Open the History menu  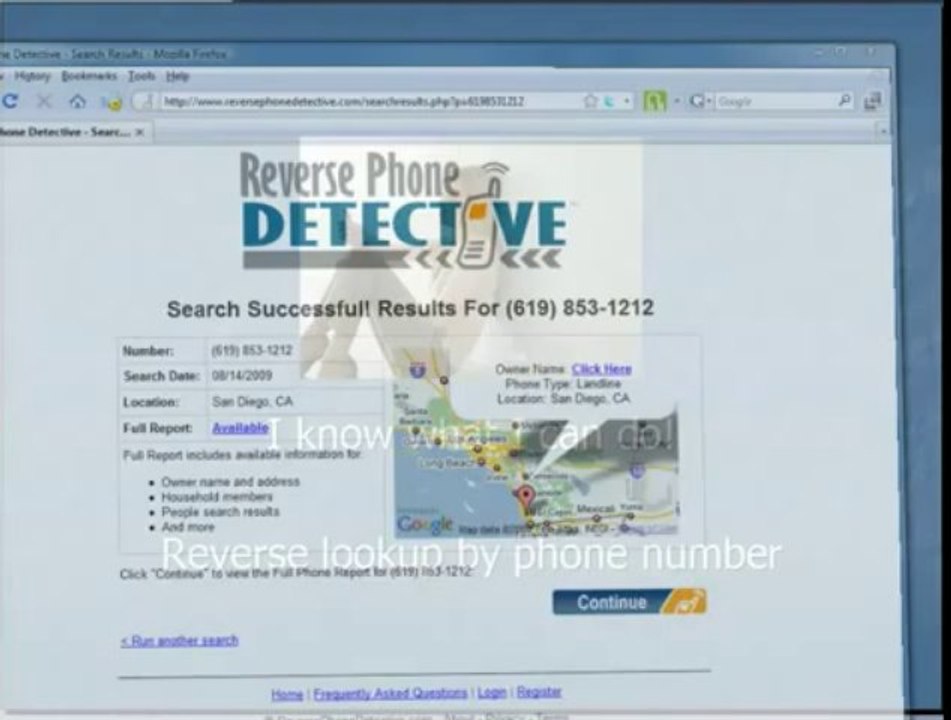(x=32, y=76)
